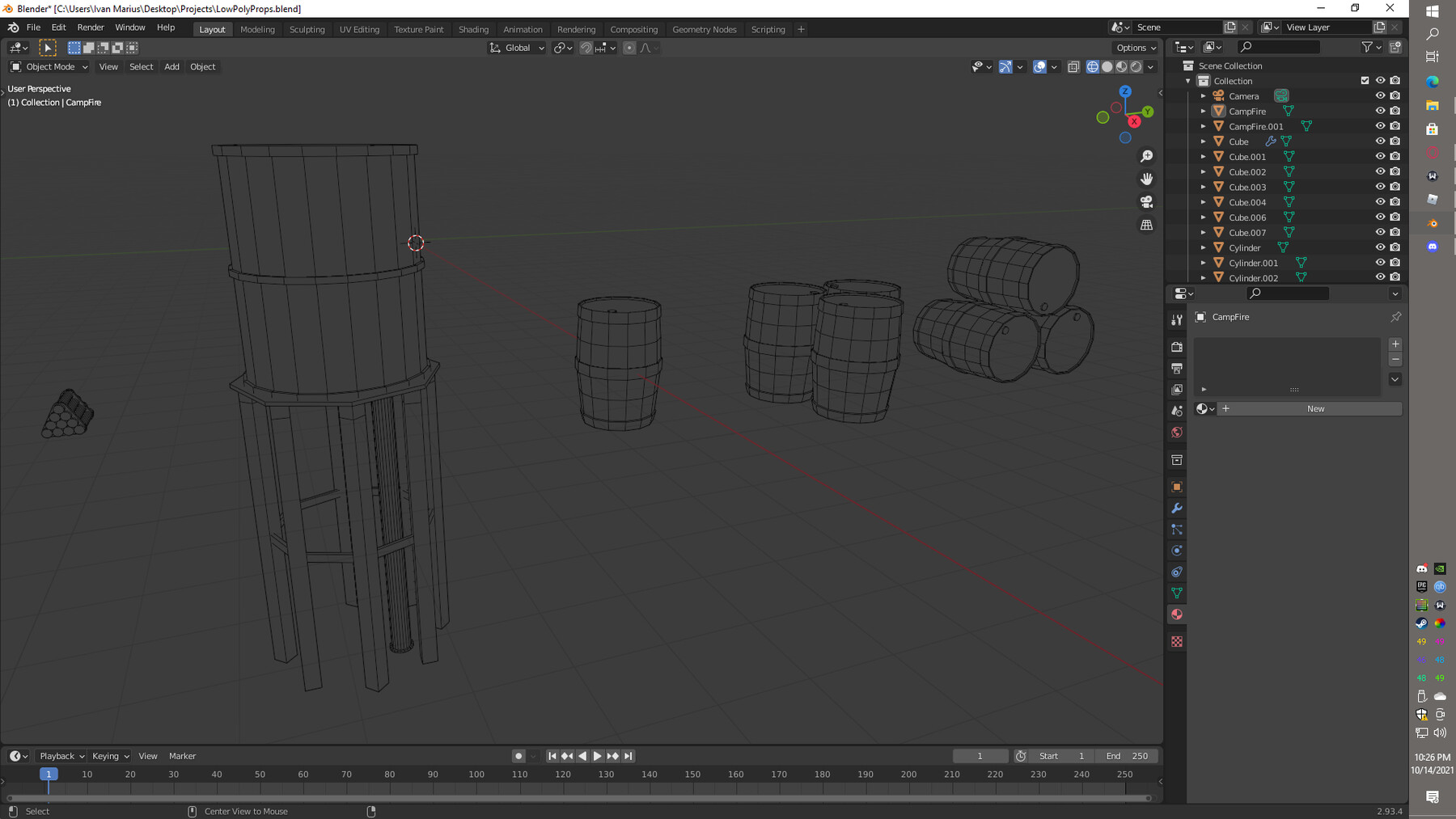
Task: Toggle proportional editing in the header
Action: [629, 48]
